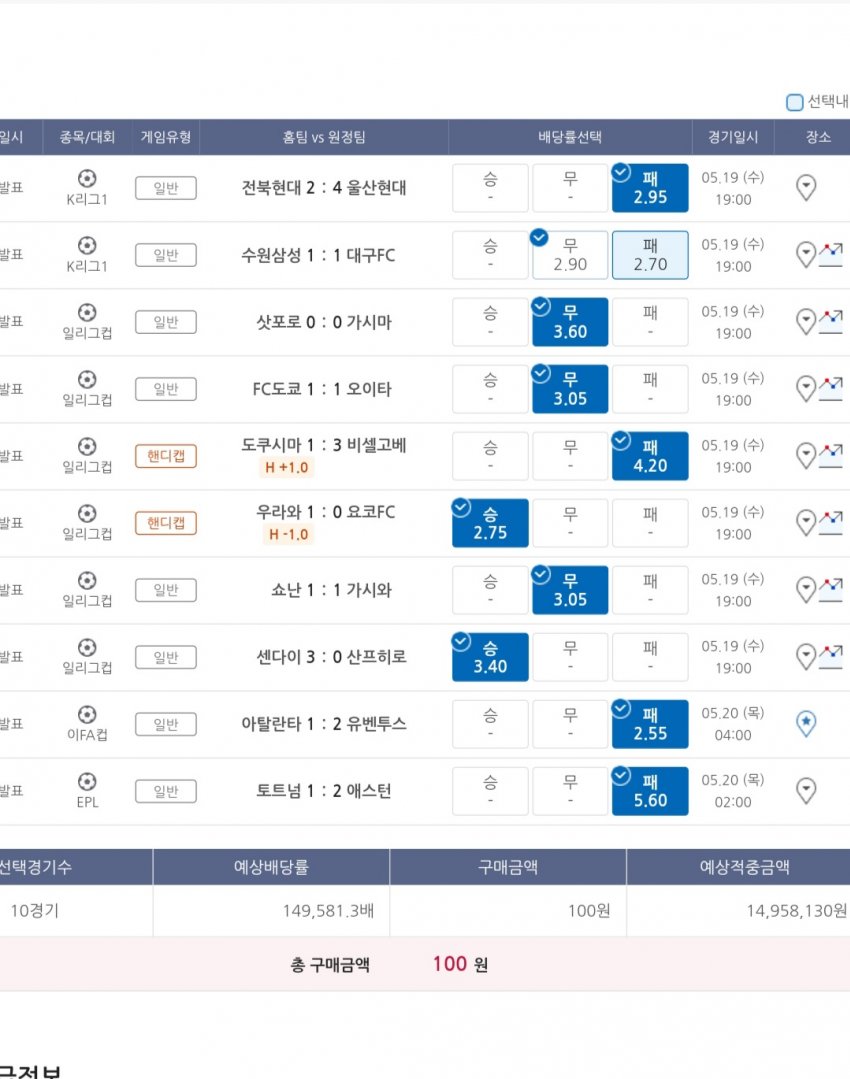Click the location pin for 쇼난 vs 가시와
850x1079 pixels.
tap(806, 590)
